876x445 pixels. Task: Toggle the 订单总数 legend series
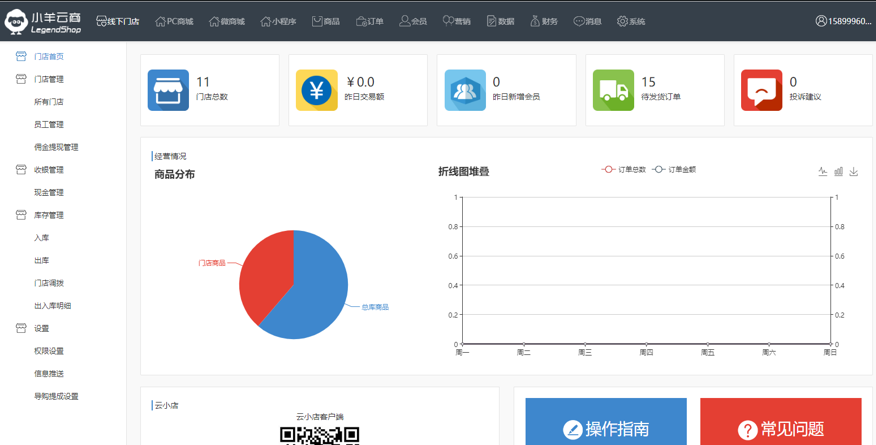click(624, 170)
